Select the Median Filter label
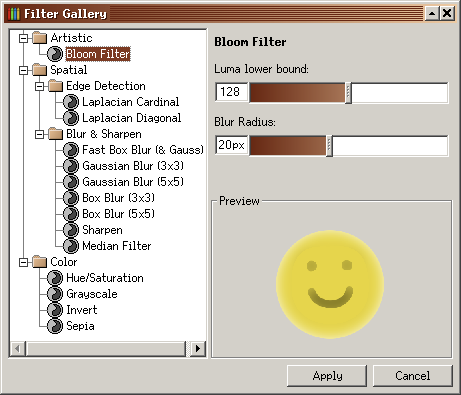This screenshot has height=395, width=461. coord(117,246)
